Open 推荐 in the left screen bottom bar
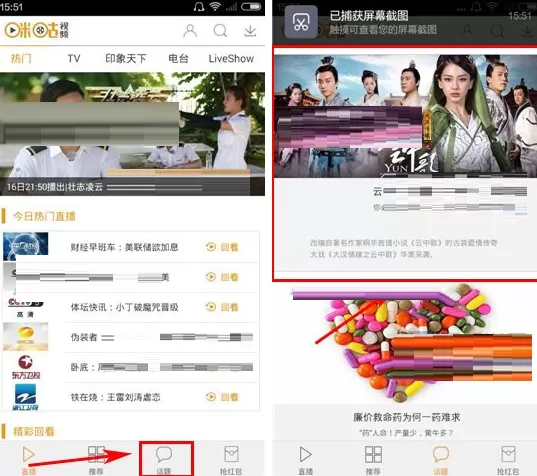This screenshot has height=476, width=537. (96, 460)
